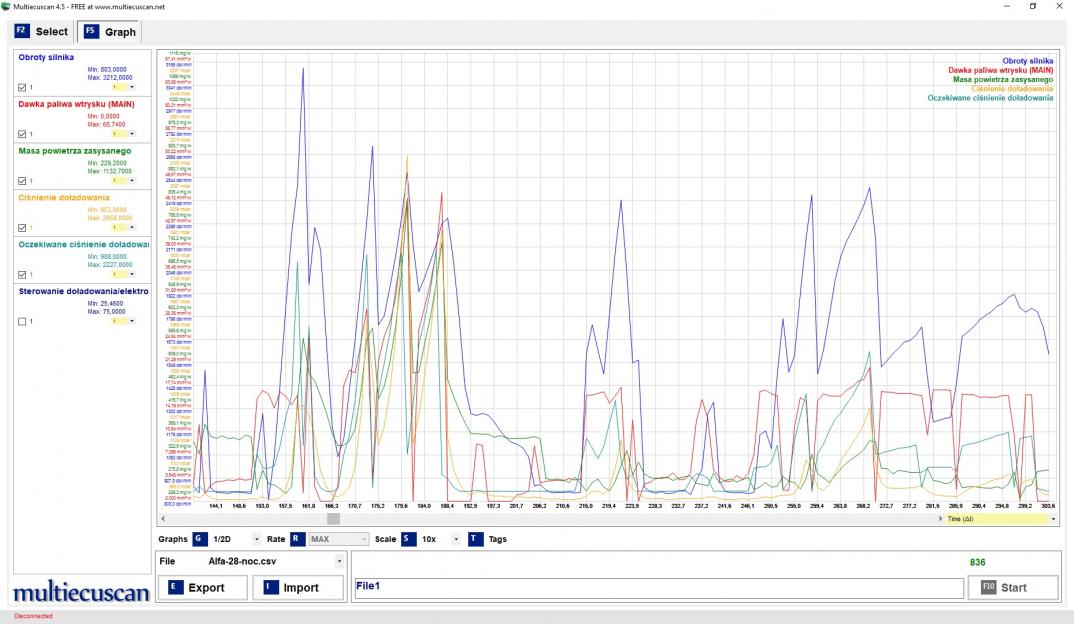The width and height of the screenshot is (1074, 624).
Task: Click the F10 icon on the Start button
Action: [988, 588]
